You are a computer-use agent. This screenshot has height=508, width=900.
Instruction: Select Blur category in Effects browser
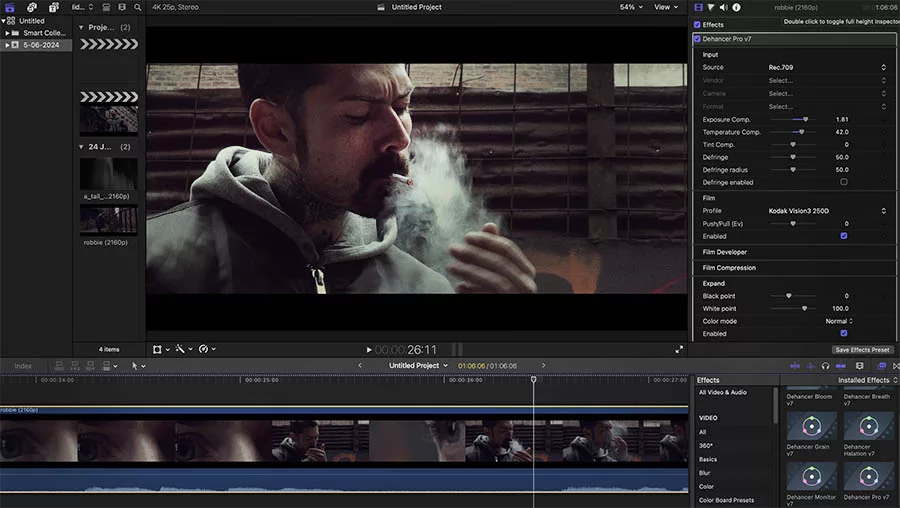coord(706,473)
